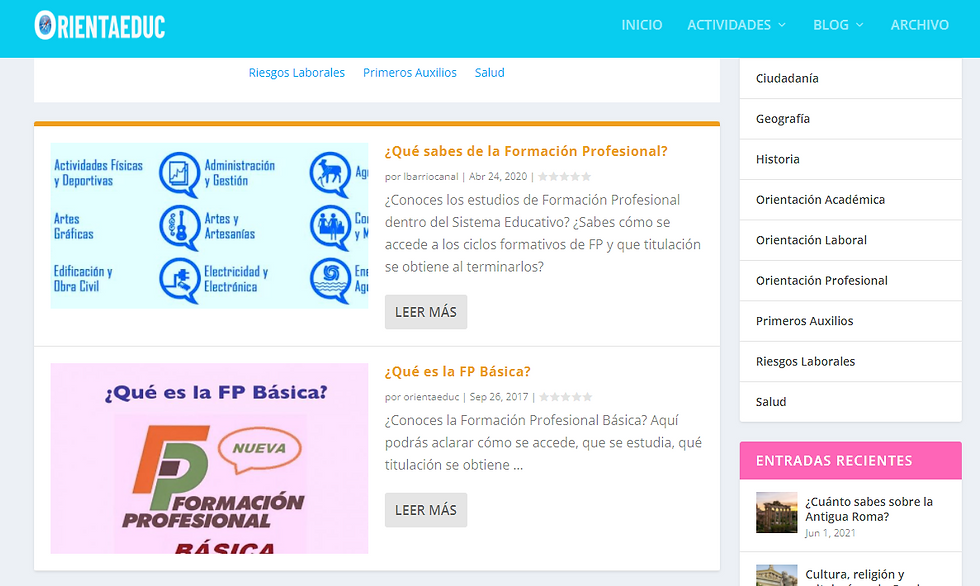
Task: Click the Electricidad y Electrónica plug icon
Action: tap(179, 279)
